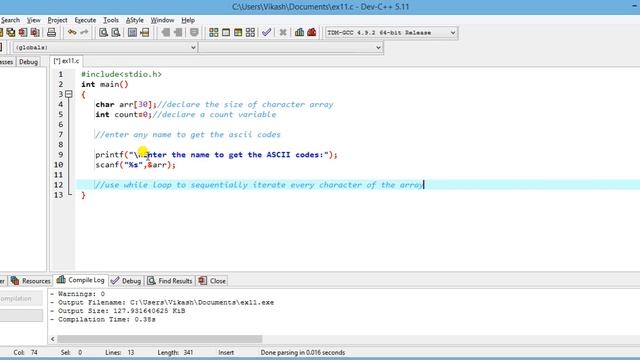The image size is (640, 360).
Task: Open the AStyle menu
Action: click(135, 20)
